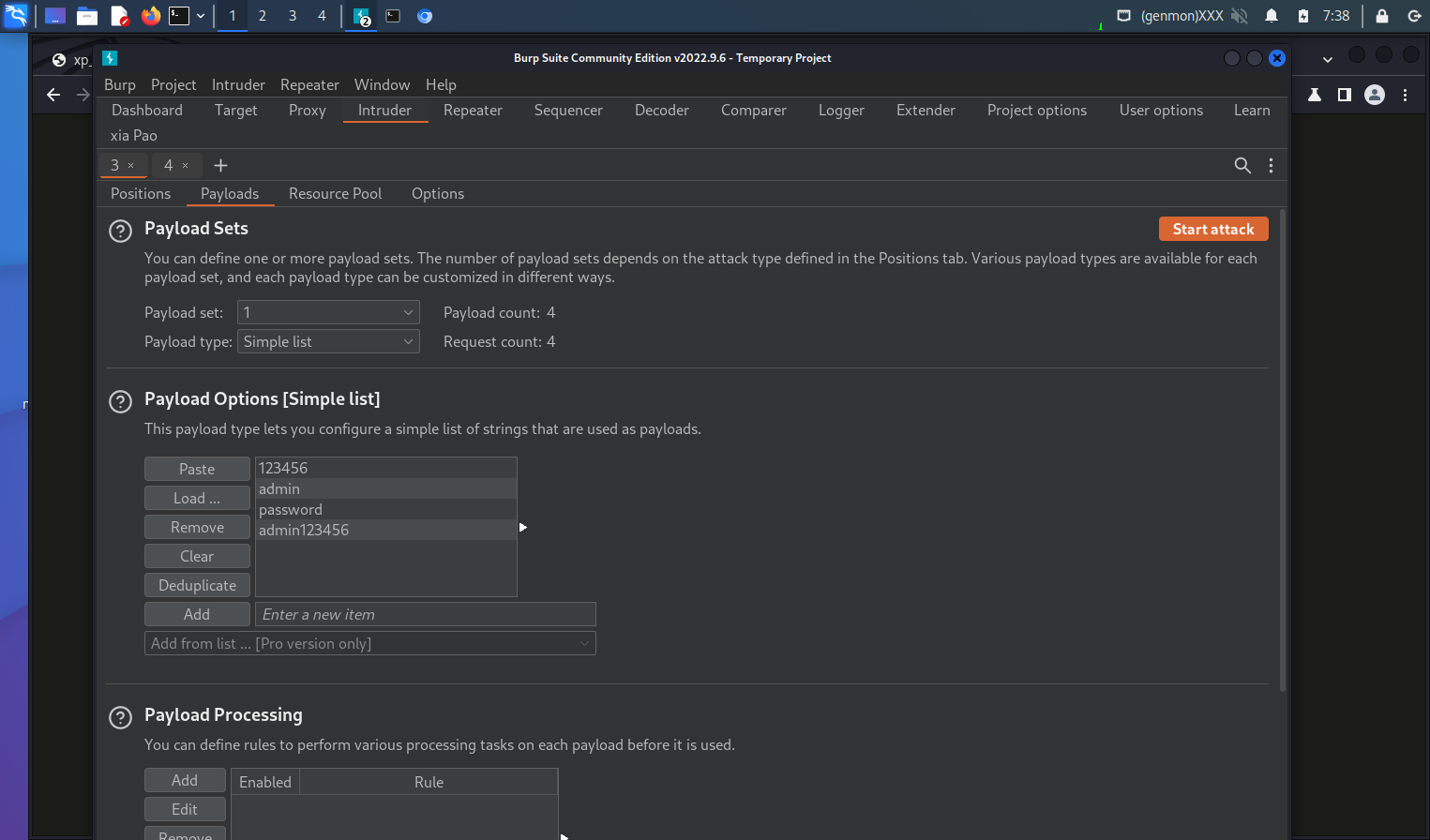Open the notifications bell icon

click(1272, 16)
